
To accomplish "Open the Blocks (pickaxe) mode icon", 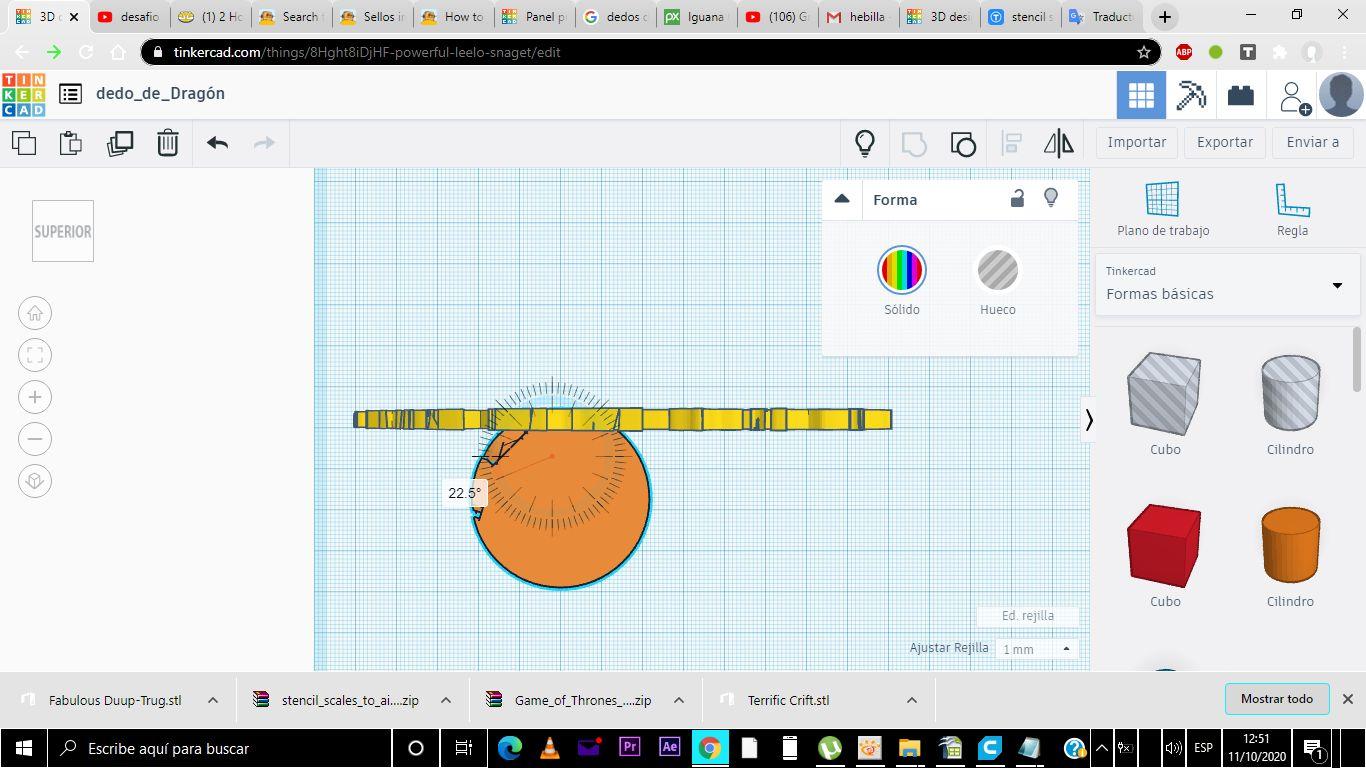I will pyautogui.click(x=1191, y=96).
